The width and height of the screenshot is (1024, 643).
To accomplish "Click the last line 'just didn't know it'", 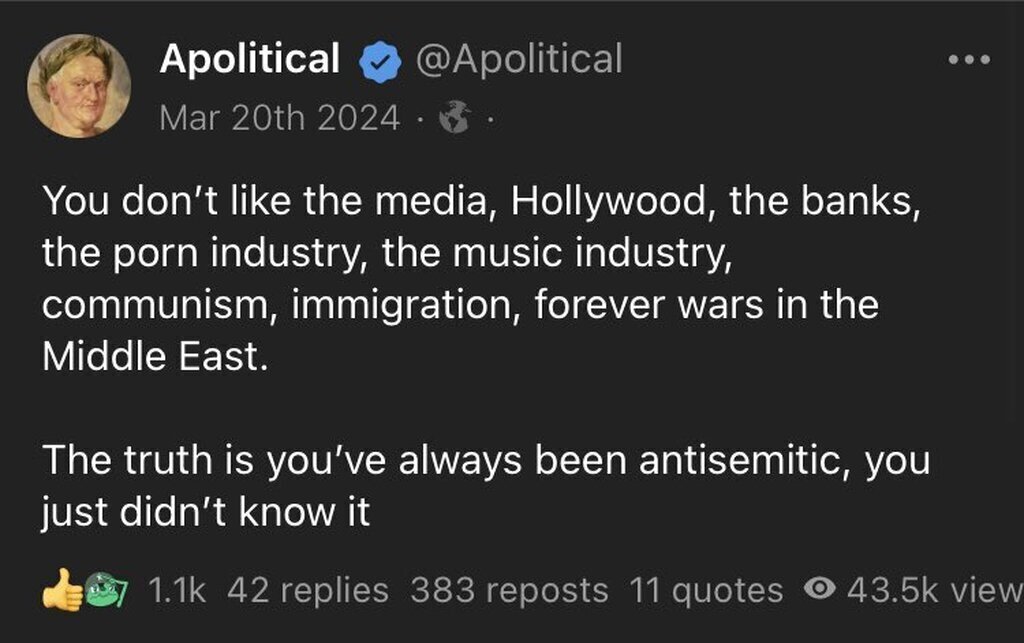I will (205, 512).
